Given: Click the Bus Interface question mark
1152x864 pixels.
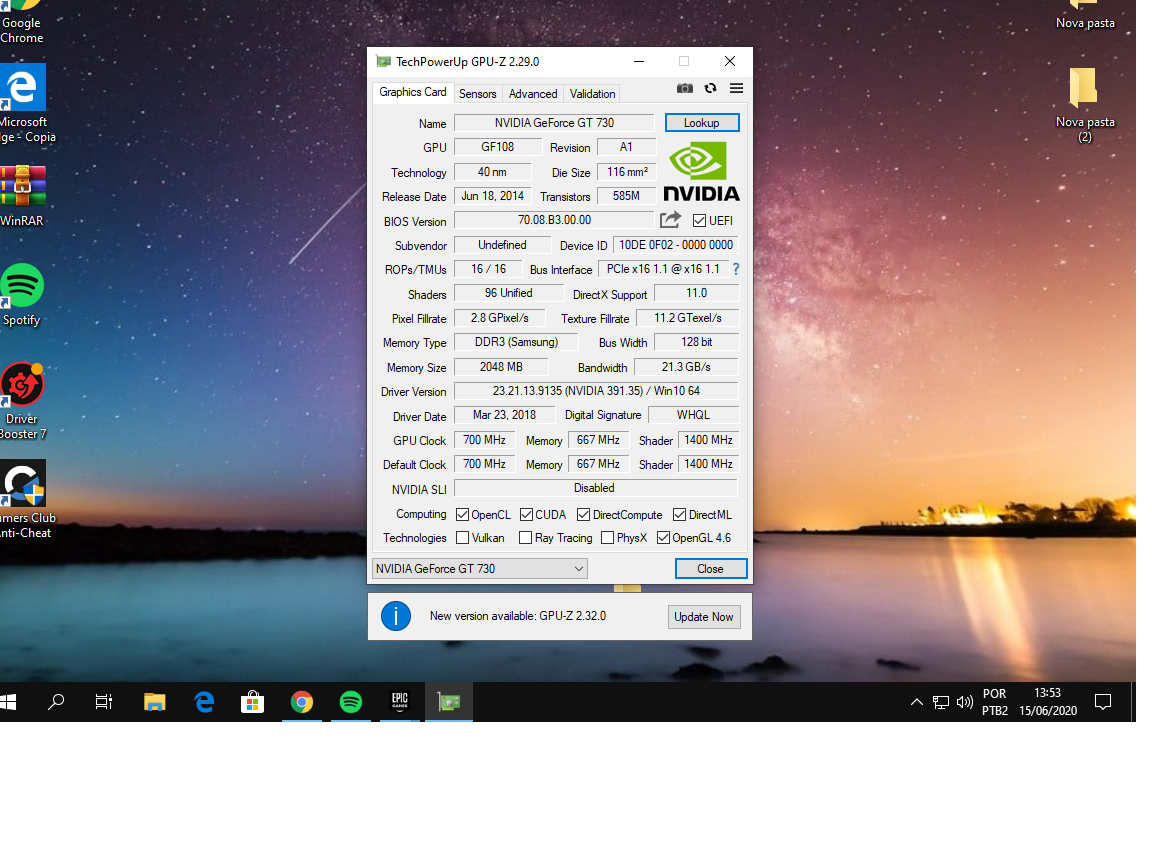Looking at the screenshot, I should pyautogui.click(x=735, y=269).
